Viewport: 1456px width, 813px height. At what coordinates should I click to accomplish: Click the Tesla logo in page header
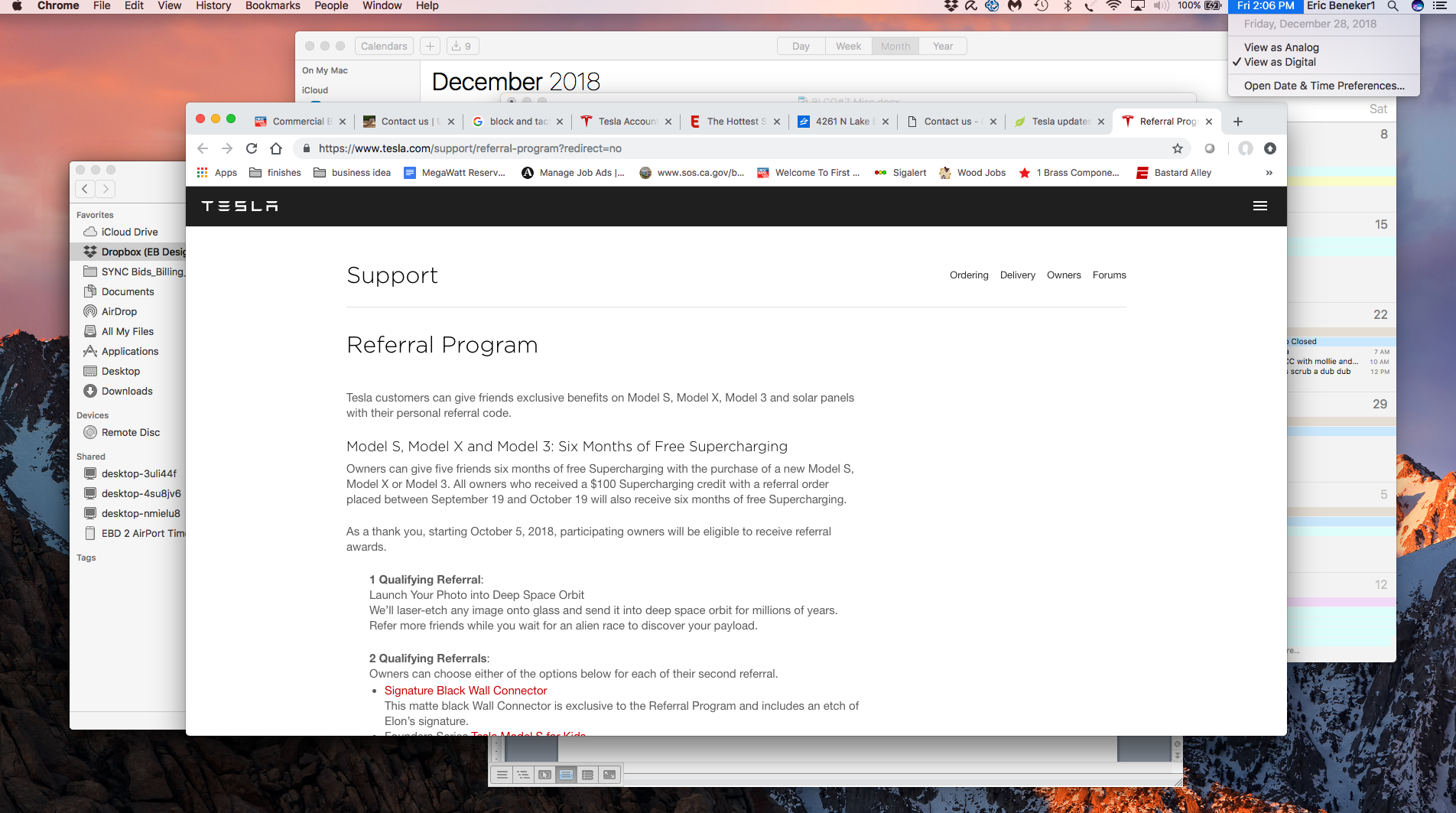(239, 206)
